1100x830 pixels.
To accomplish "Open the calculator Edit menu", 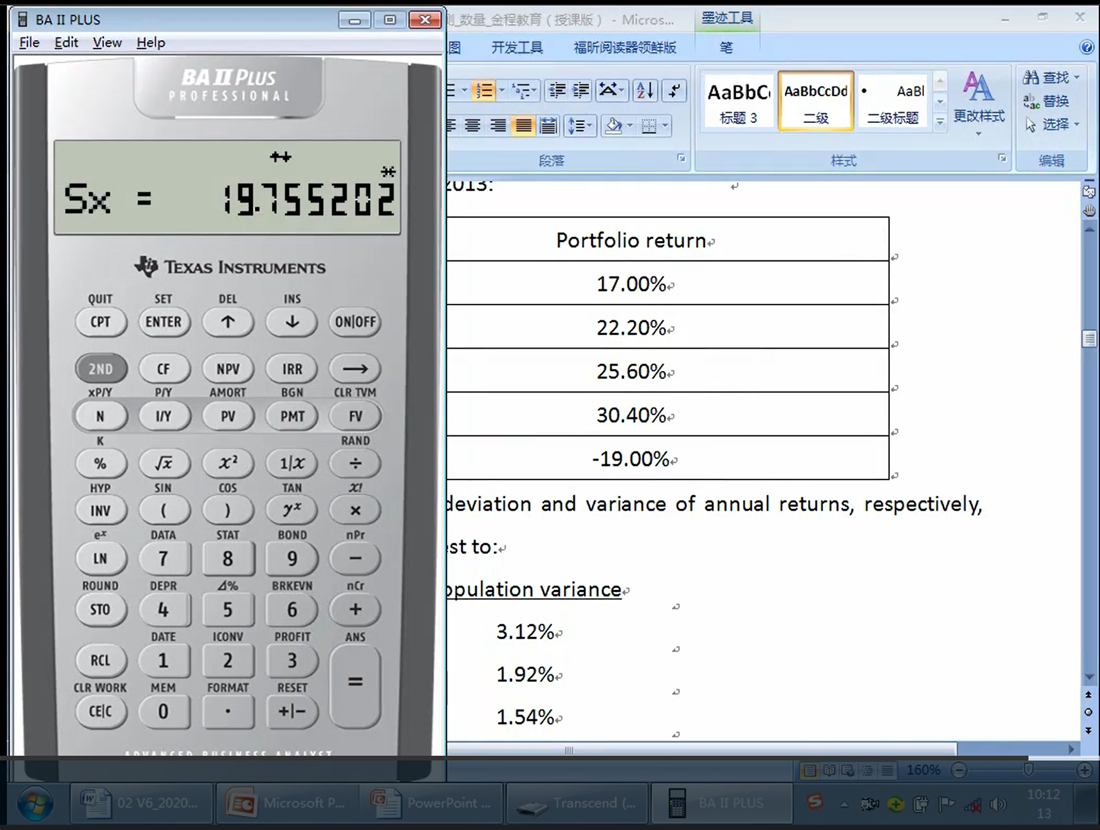I will pyautogui.click(x=66, y=43).
